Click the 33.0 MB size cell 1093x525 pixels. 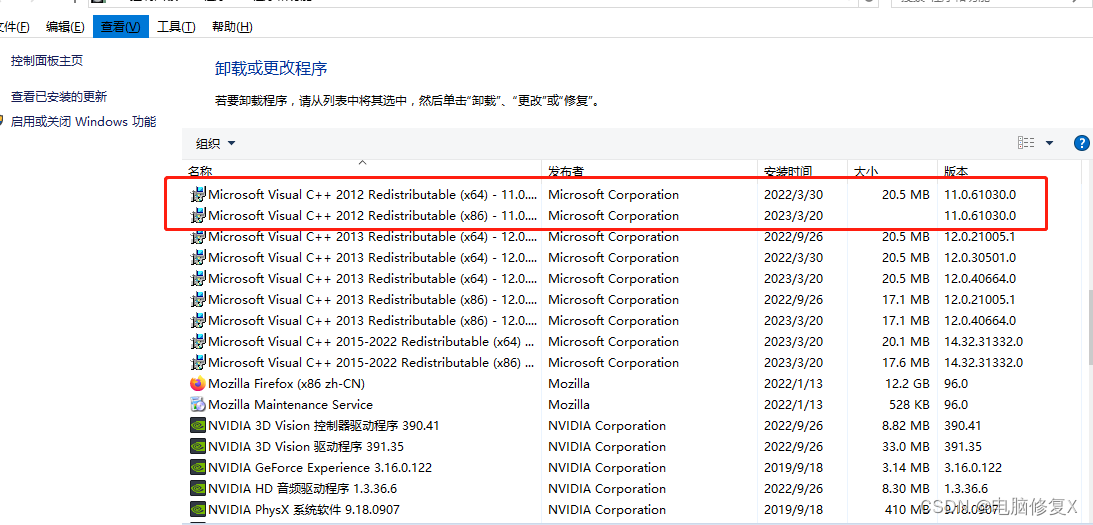(x=906, y=446)
